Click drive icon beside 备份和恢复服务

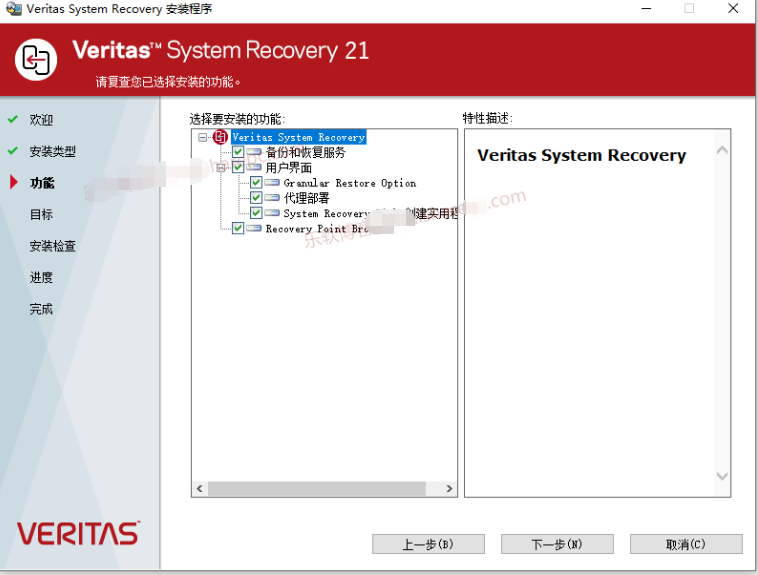[x=254, y=152]
